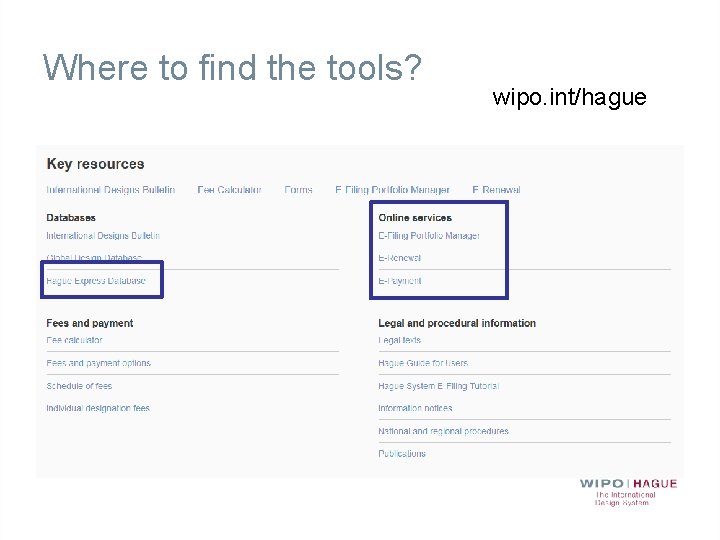Open the Schedule of fees link
The width and height of the screenshot is (720, 540).
click(x=79, y=386)
